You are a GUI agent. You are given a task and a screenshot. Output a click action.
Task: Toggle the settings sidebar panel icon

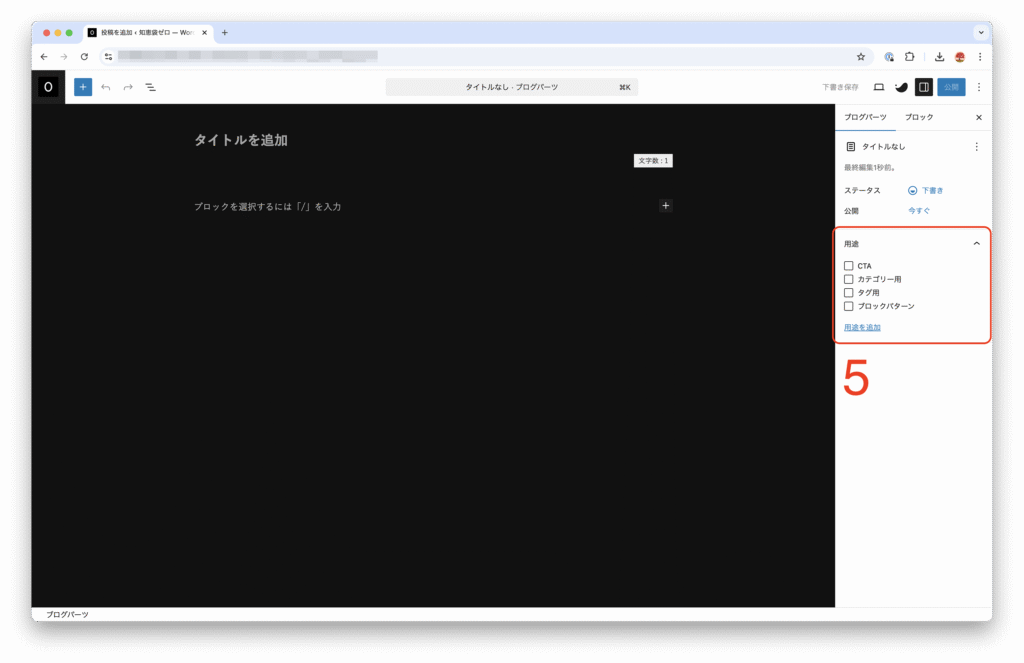point(923,87)
